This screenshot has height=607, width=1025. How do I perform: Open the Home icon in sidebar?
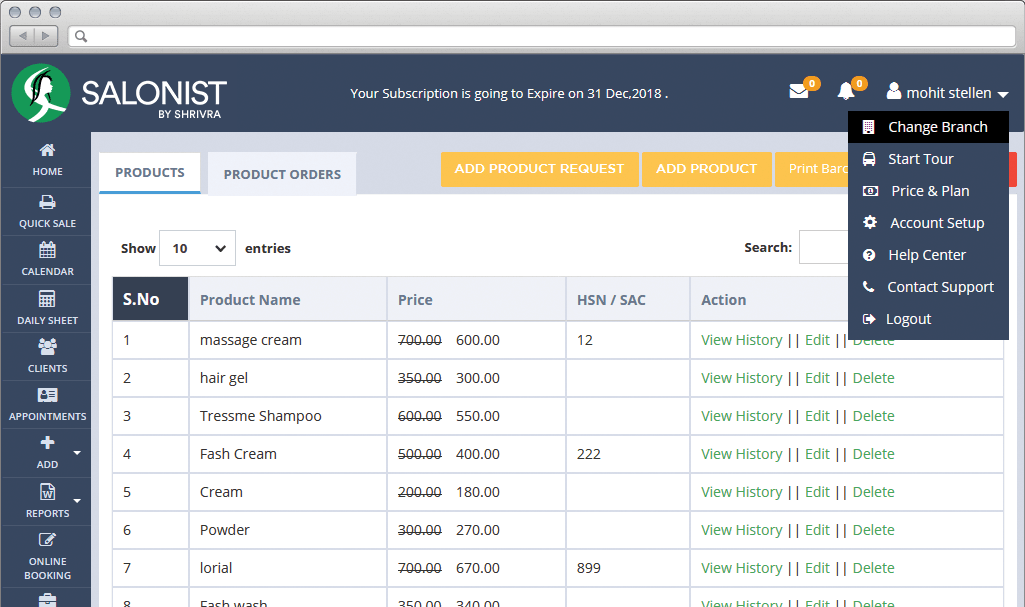[x=47, y=150]
